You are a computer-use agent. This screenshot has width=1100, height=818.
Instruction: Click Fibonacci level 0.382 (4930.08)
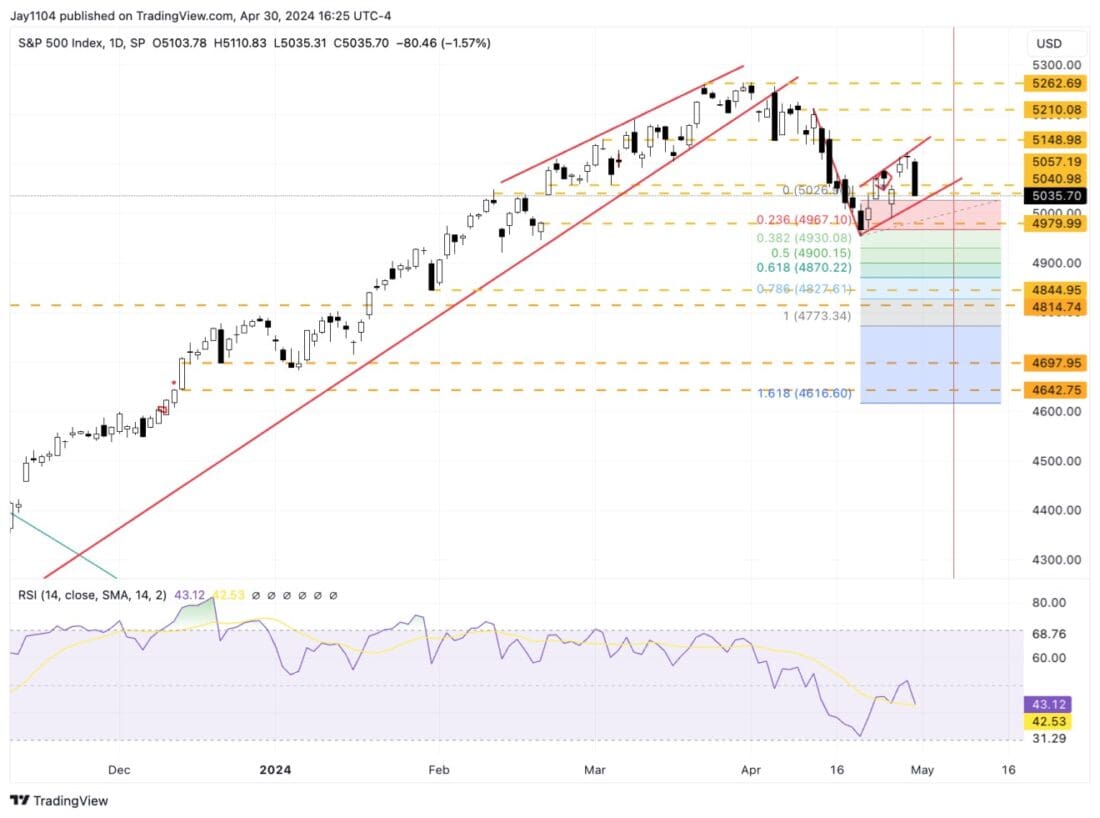[804, 238]
